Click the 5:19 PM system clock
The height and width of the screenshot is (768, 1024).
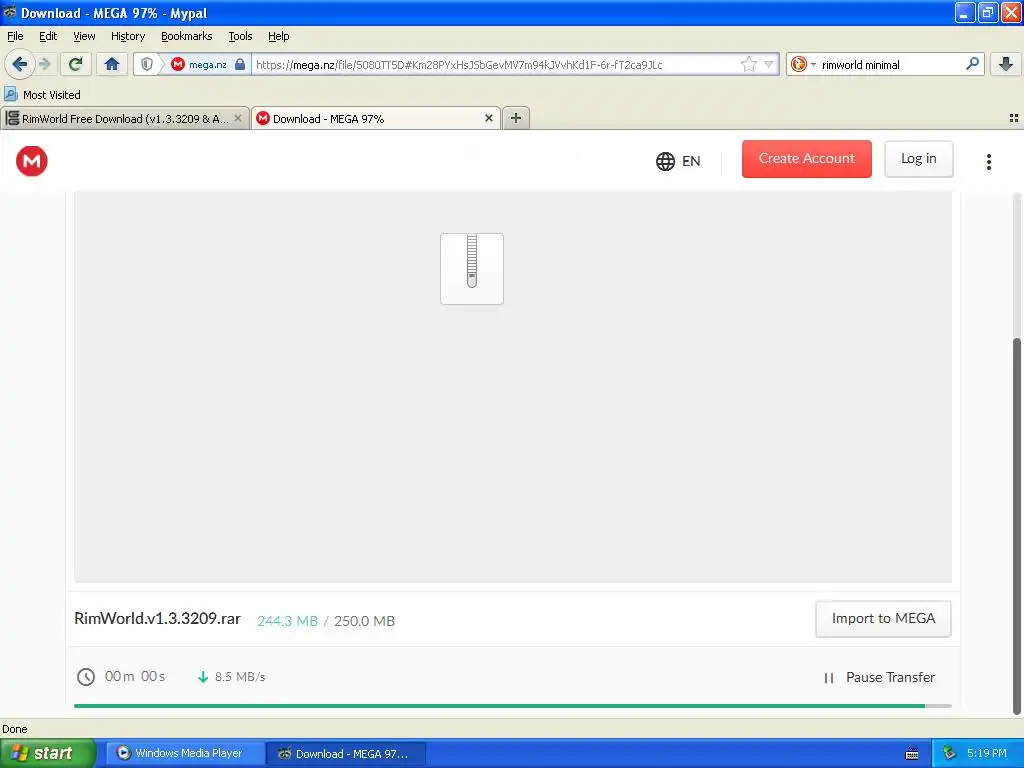point(987,753)
